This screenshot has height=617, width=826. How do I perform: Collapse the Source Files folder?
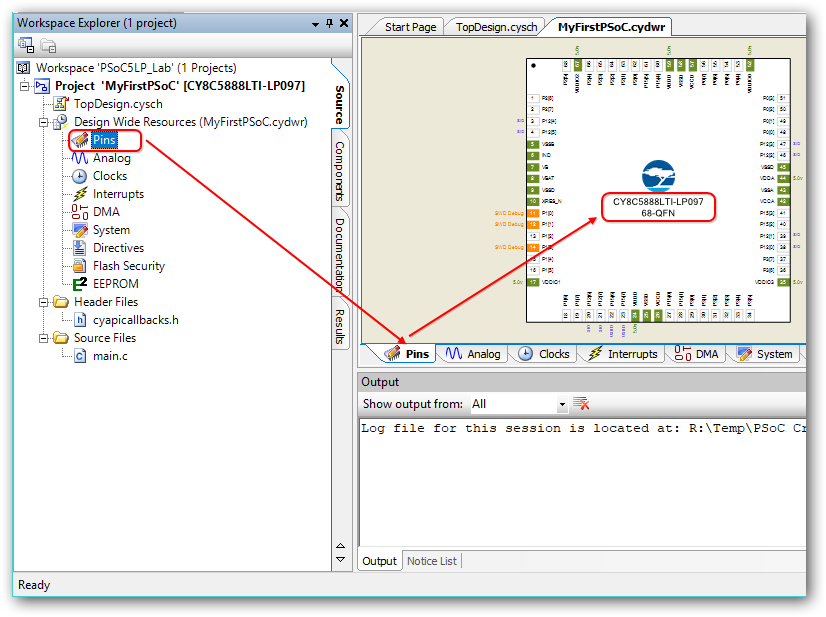pyautogui.click(x=43, y=338)
